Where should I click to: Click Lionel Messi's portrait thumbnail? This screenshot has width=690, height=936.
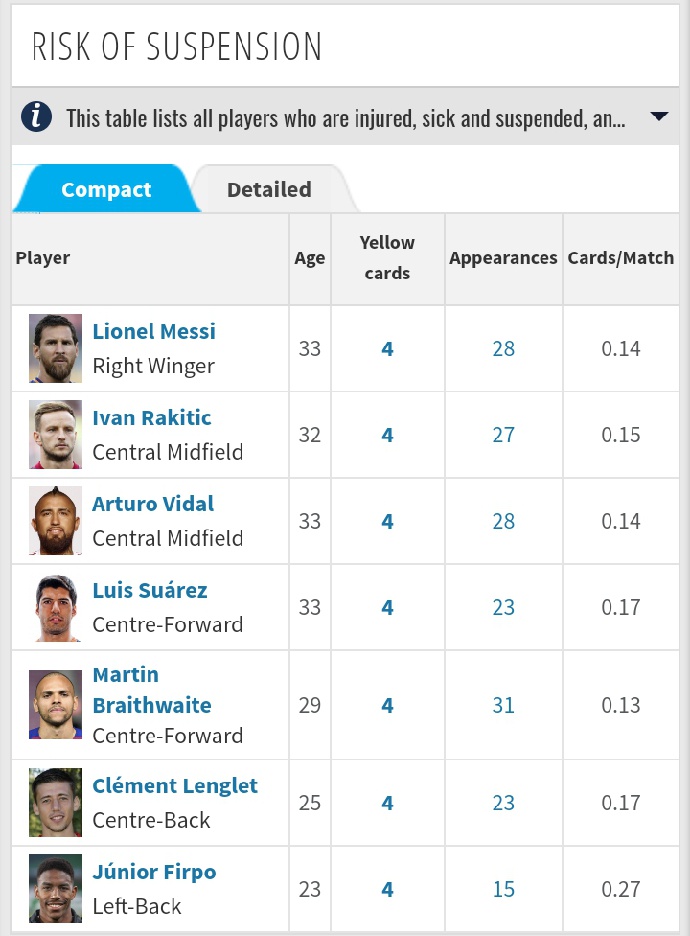pyautogui.click(x=55, y=348)
